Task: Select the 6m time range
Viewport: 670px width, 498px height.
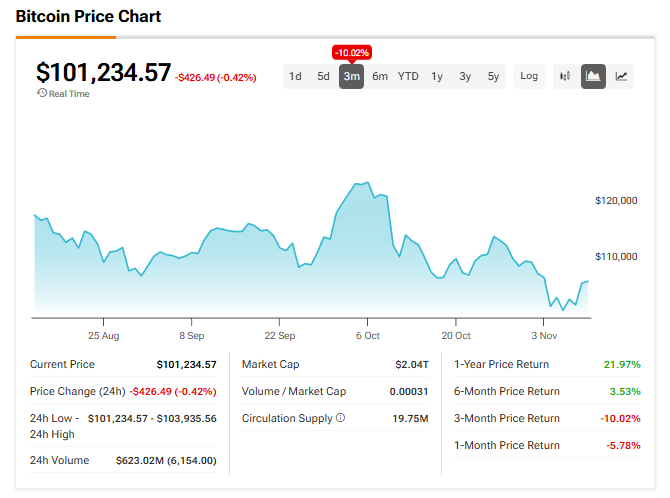Action: (380, 77)
